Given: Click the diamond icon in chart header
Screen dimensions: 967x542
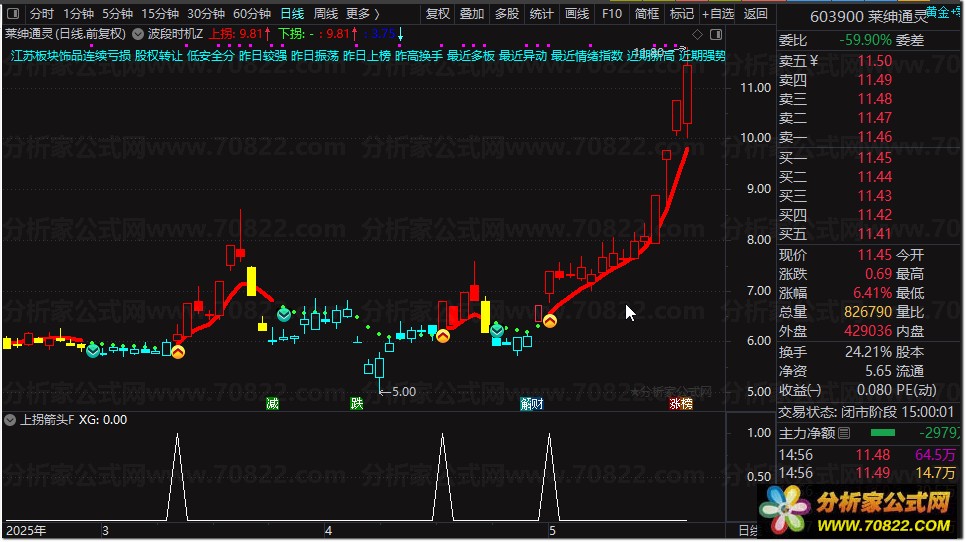Looking at the screenshot, I should pyautogui.click(x=697, y=35).
